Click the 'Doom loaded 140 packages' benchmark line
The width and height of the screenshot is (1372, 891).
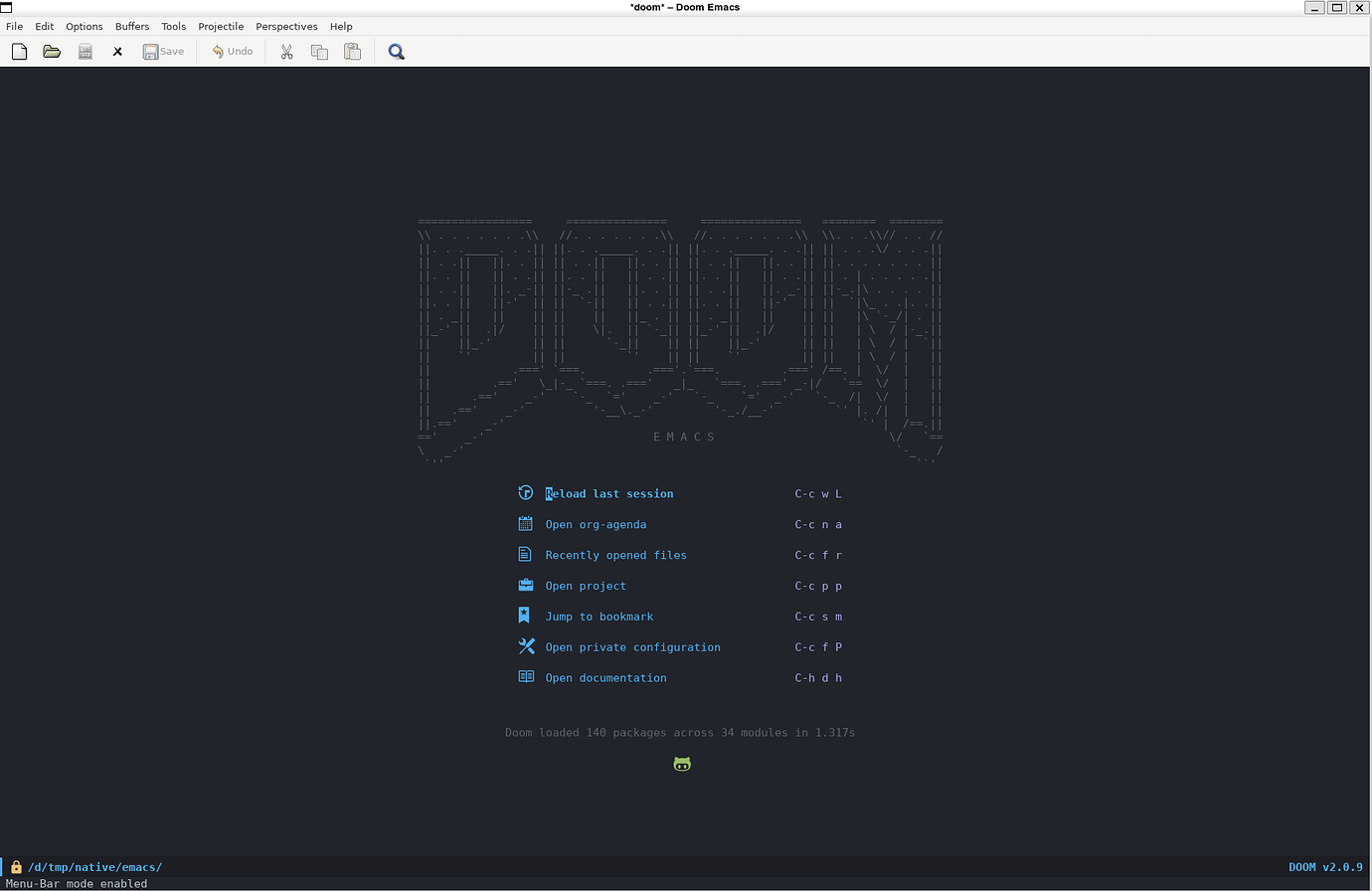(x=680, y=733)
